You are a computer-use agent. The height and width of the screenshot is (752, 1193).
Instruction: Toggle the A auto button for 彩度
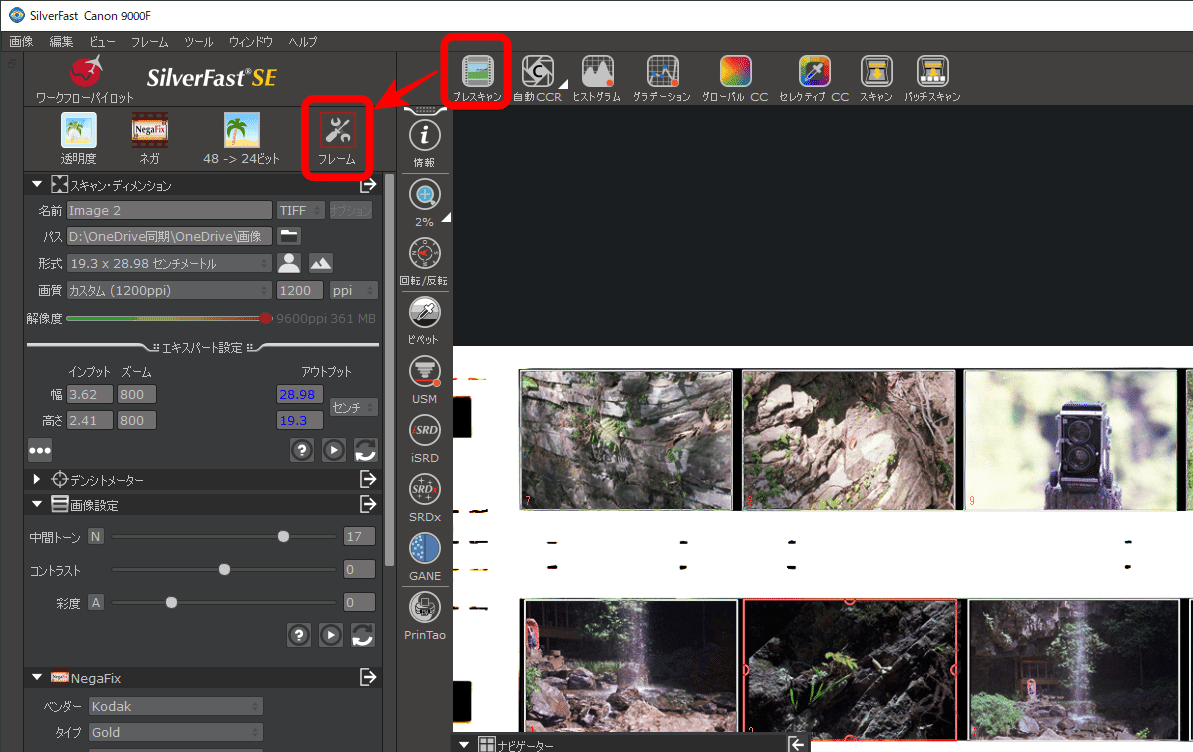point(95,603)
